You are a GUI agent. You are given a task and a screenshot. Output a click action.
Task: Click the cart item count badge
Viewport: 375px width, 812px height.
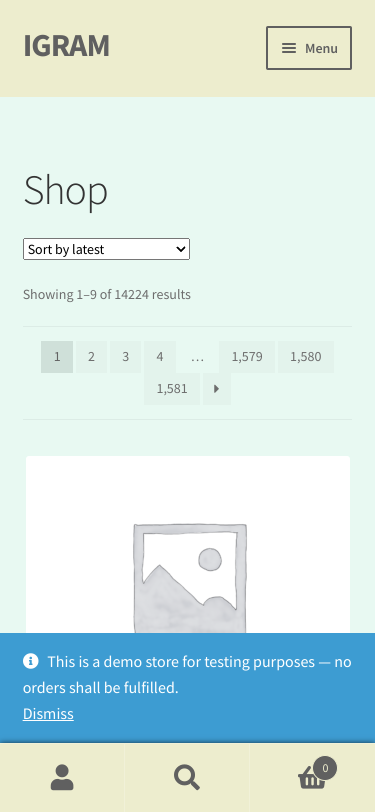325,768
